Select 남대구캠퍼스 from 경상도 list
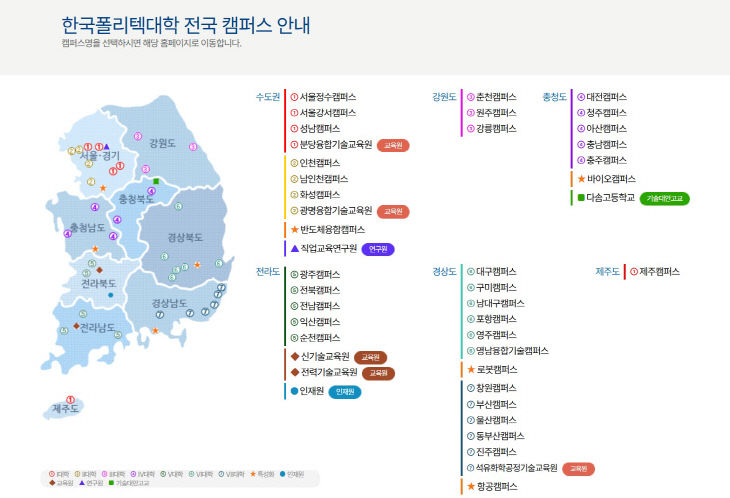Viewport: 730px width, 498px height. coord(500,303)
